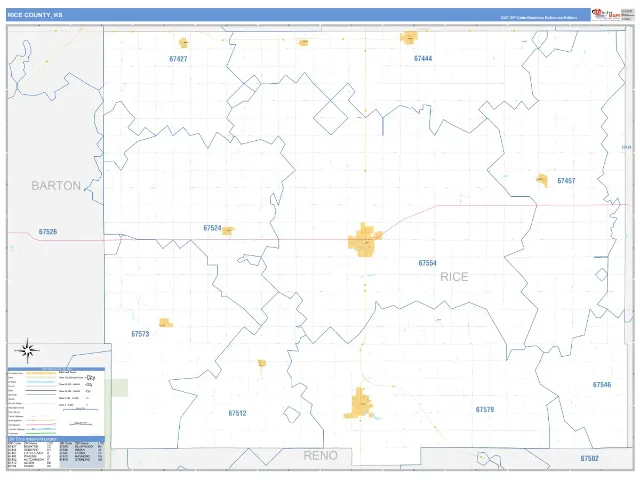Select ZIP code label 67573

(140, 334)
